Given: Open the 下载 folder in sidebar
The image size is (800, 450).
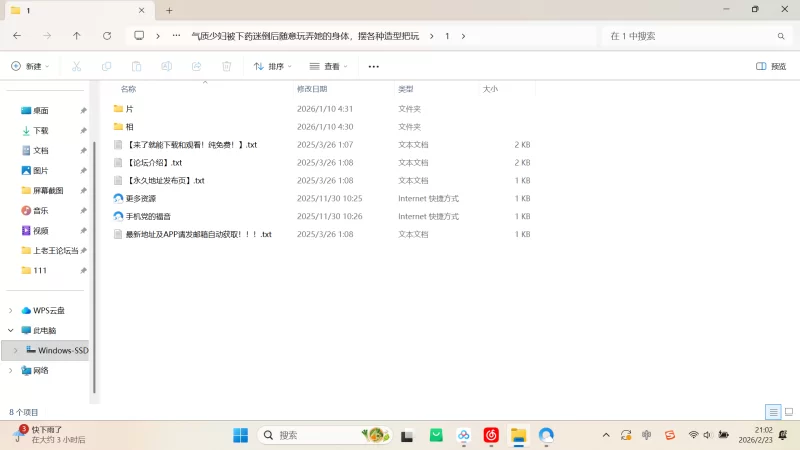Looking at the screenshot, I should [41, 130].
